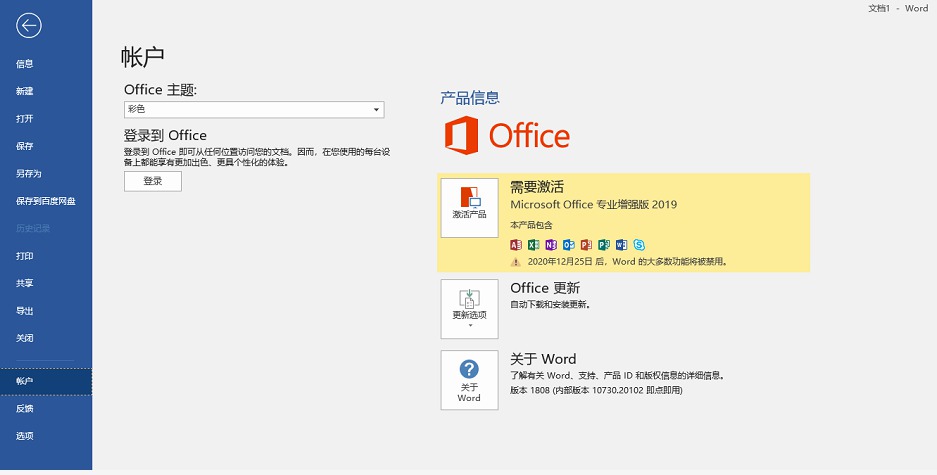The image size is (937, 475).
Task: Open the 反馈 page
Action: pos(25,409)
